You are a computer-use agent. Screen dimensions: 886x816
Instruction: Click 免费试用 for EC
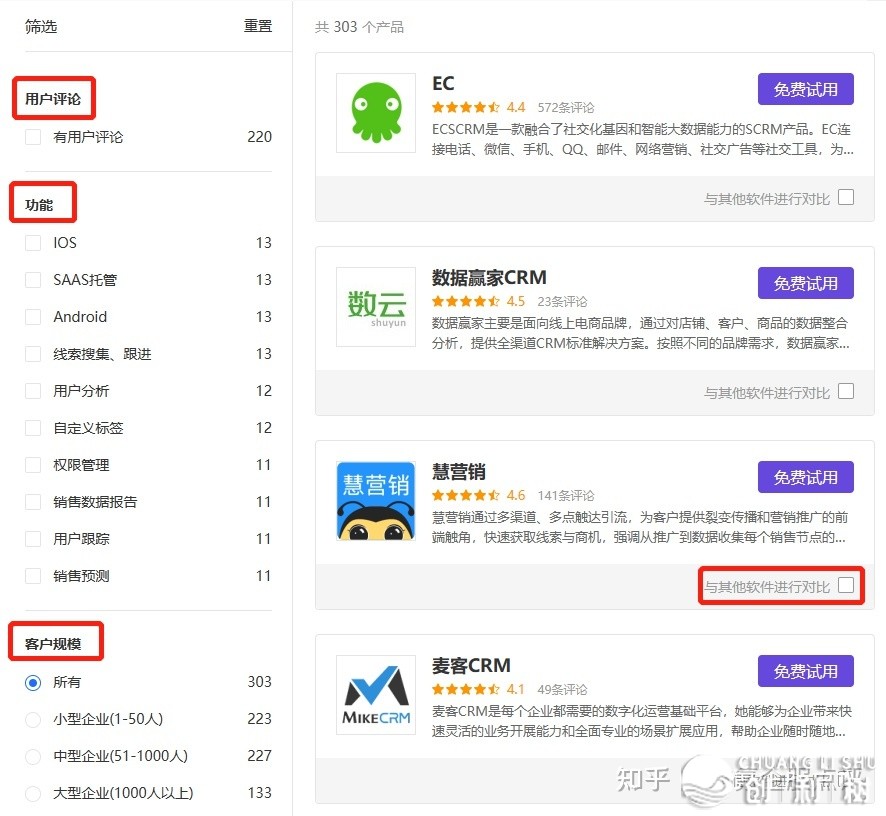[806, 89]
